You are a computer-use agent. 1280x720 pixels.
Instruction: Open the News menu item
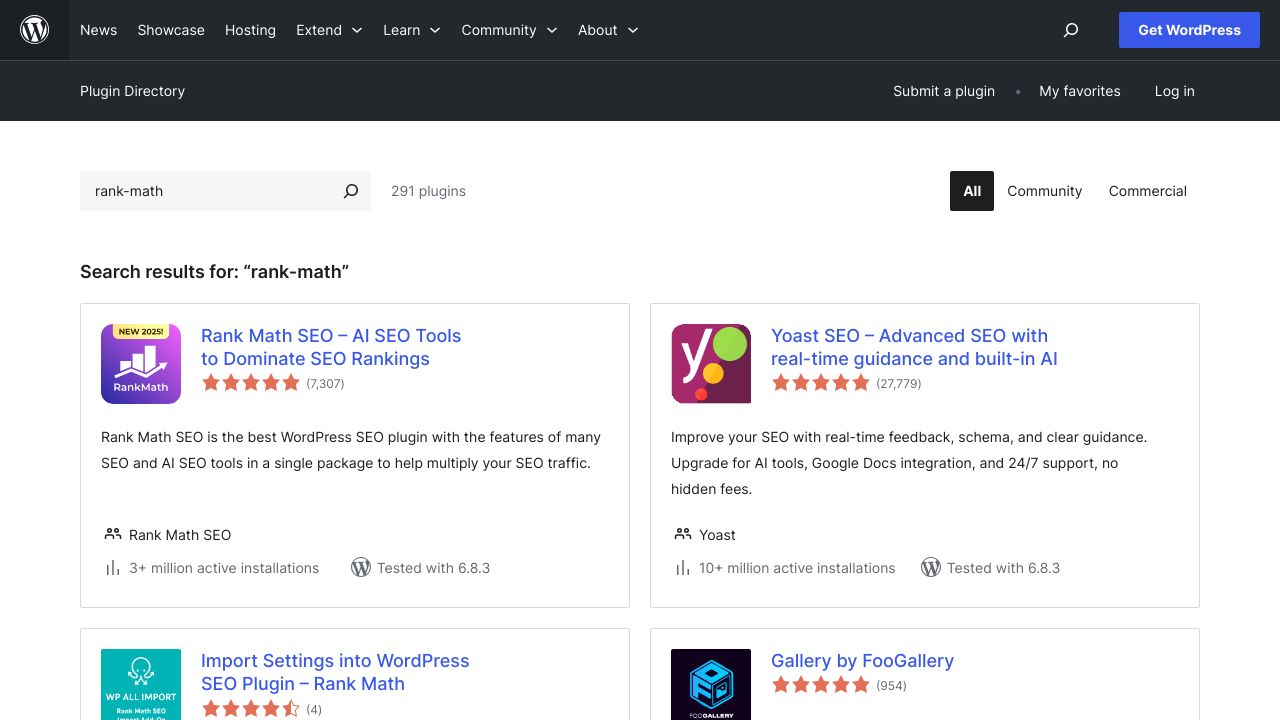tap(98, 30)
